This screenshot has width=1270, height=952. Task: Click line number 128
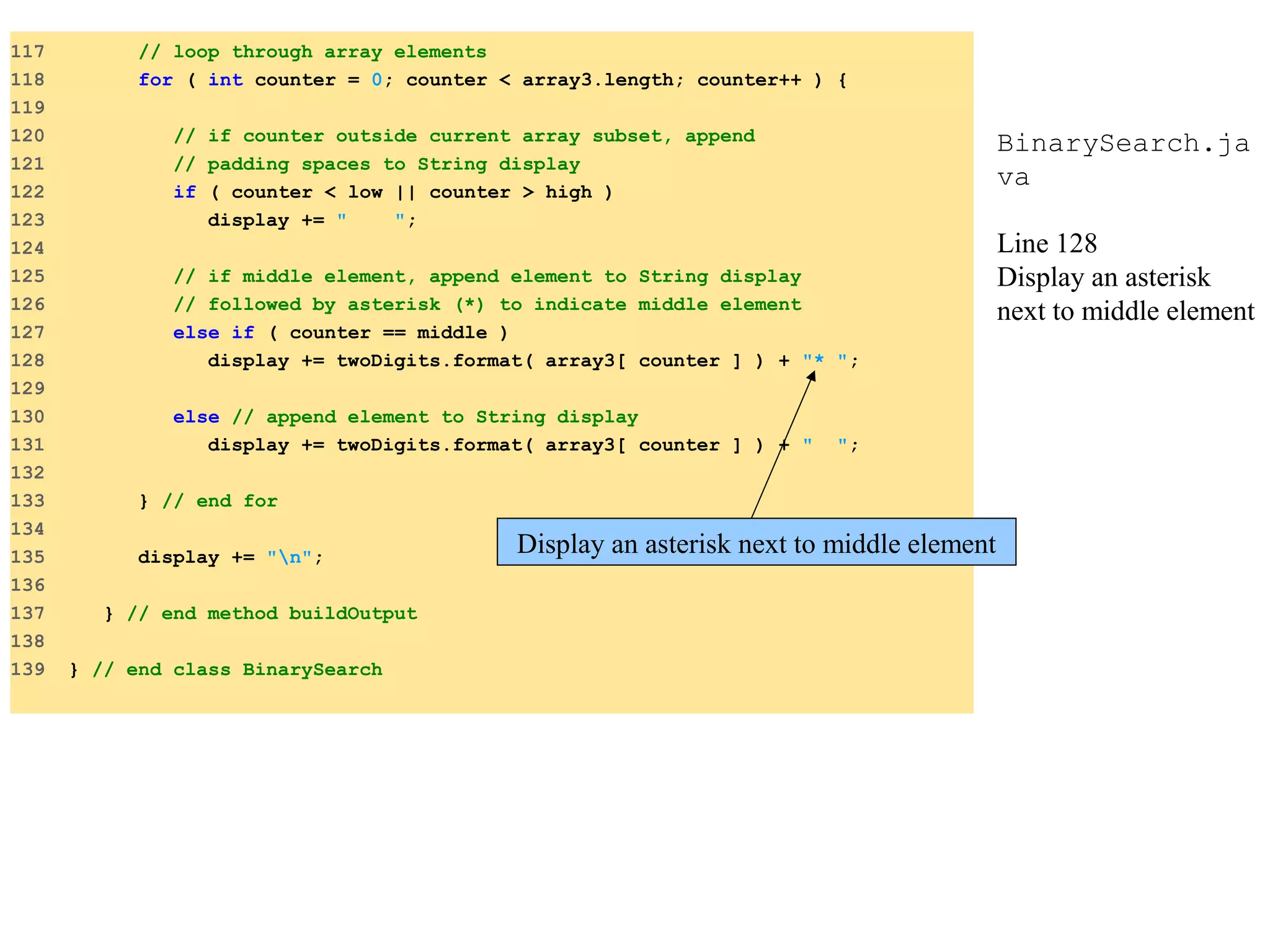[x=27, y=361]
